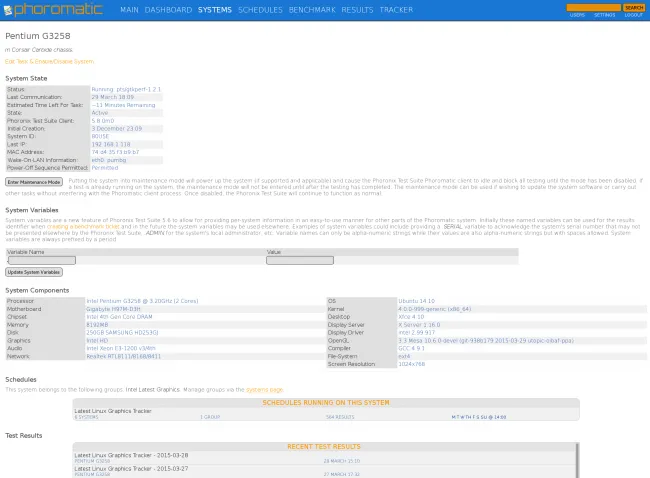Follow the 'creating a benchmark ticket' link

(x=83, y=227)
